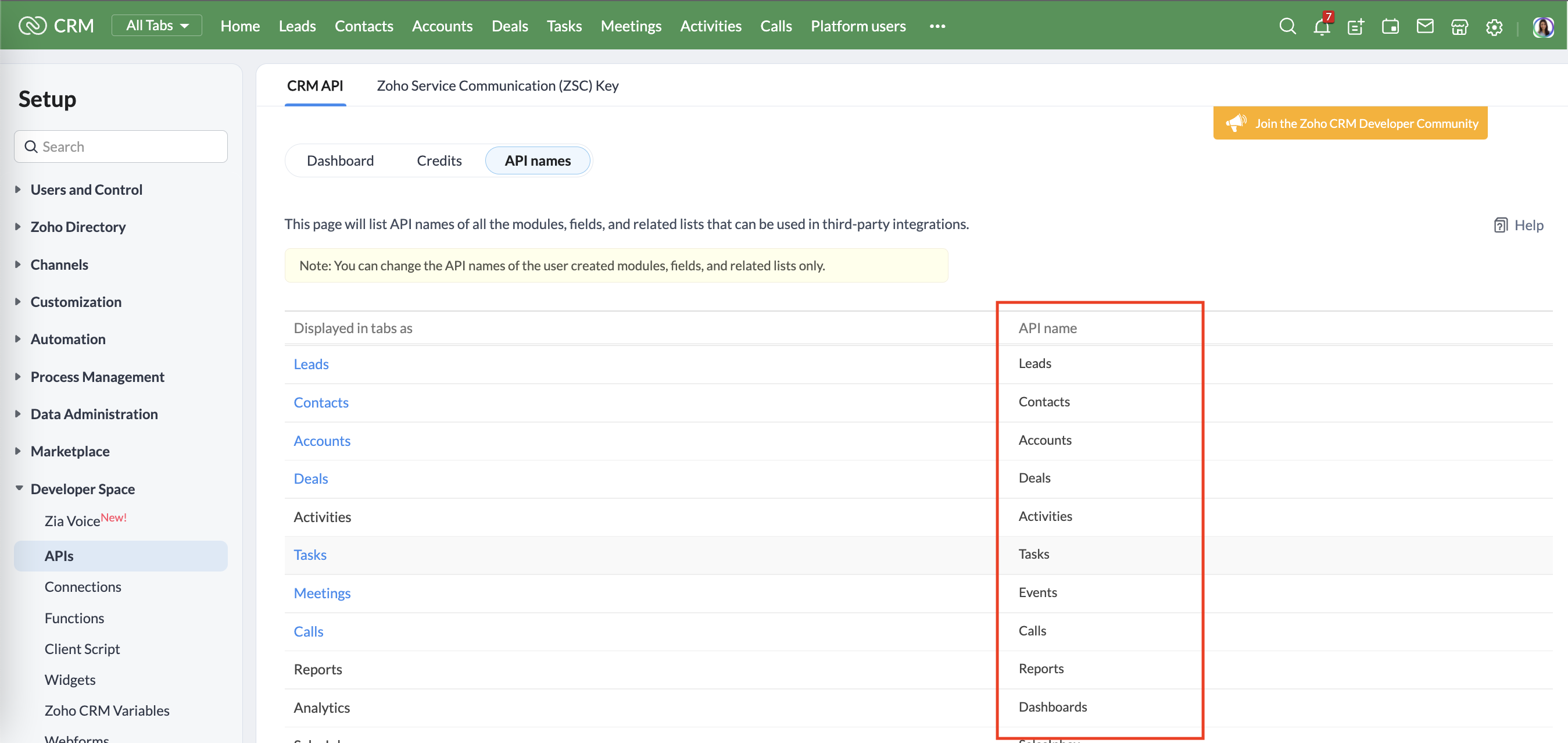This screenshot has width=1568, height=743.
Task: Open the marketplace store icon
Action: click(1460, 26)
